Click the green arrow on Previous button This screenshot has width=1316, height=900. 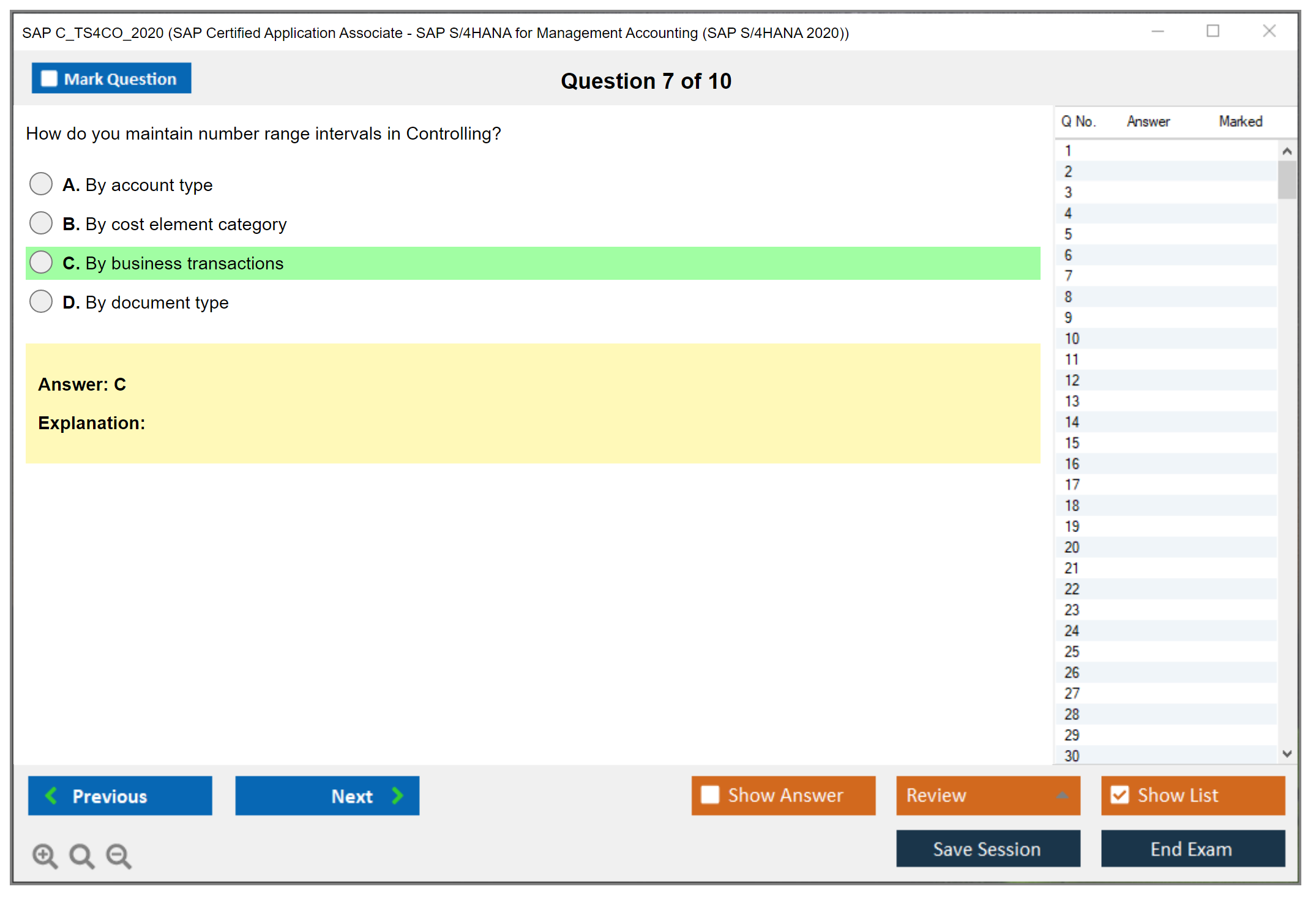[x=51, y=795]
